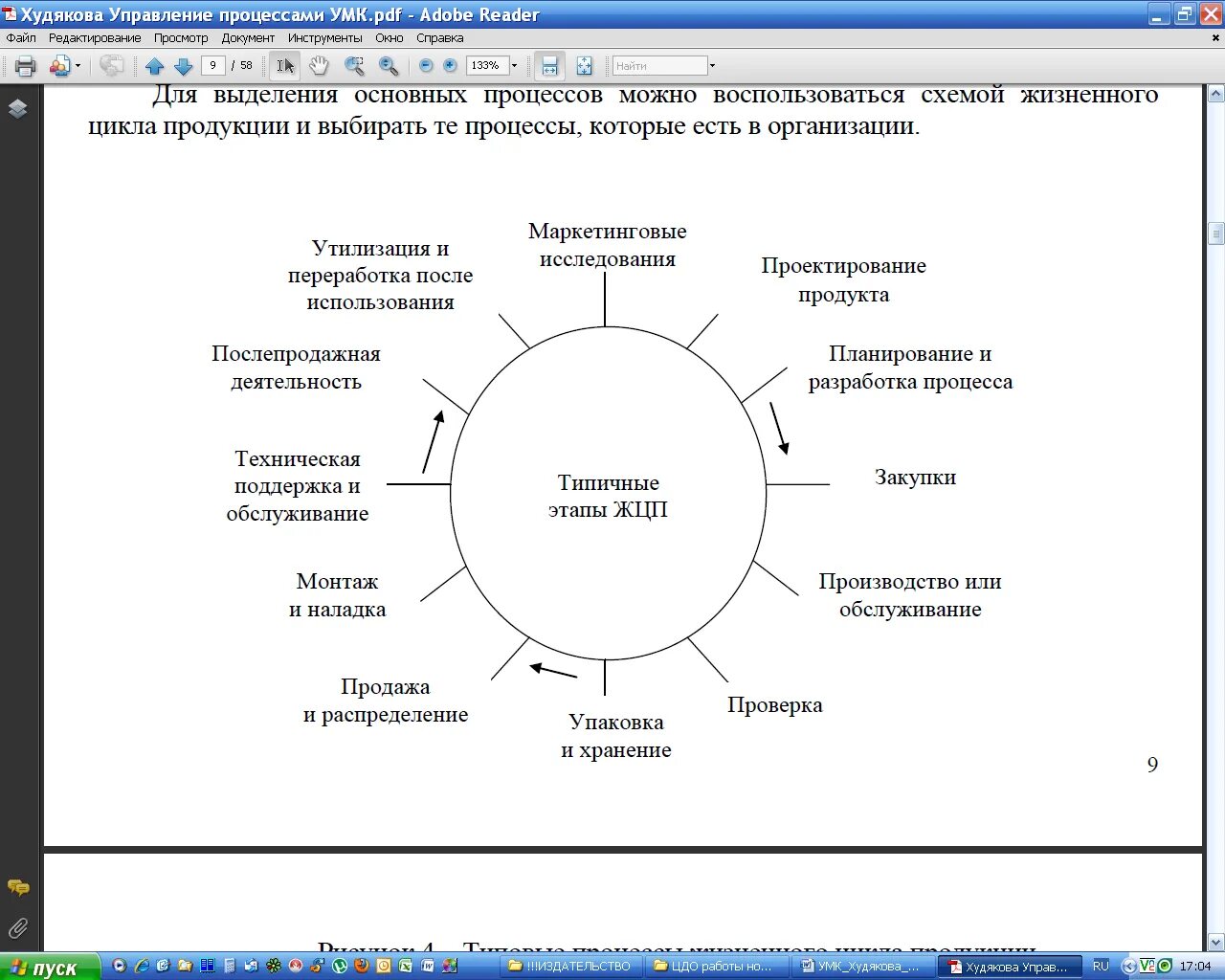The image size is (1225, 980).
Task: Zoom out with the minus button
Action: [426, 66]
